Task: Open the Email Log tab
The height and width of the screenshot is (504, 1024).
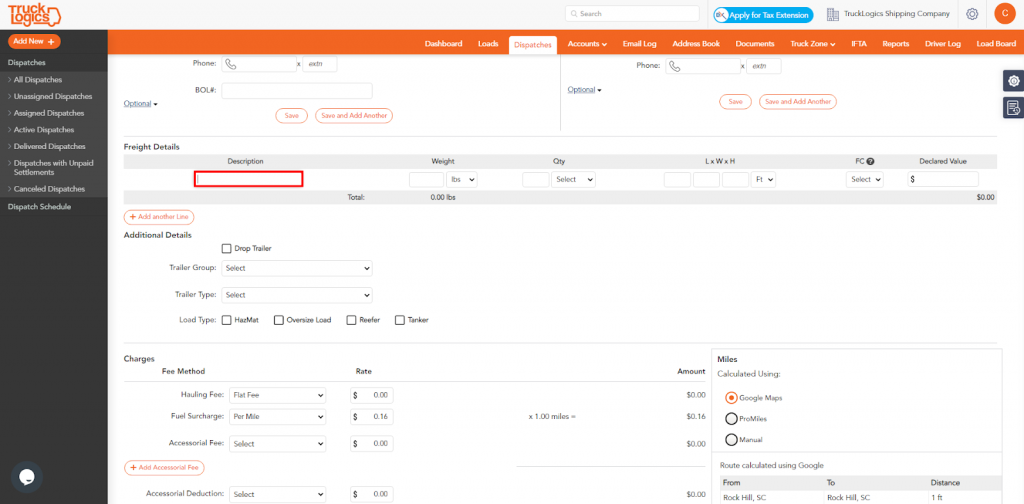Action: click(x=639, y=44)
